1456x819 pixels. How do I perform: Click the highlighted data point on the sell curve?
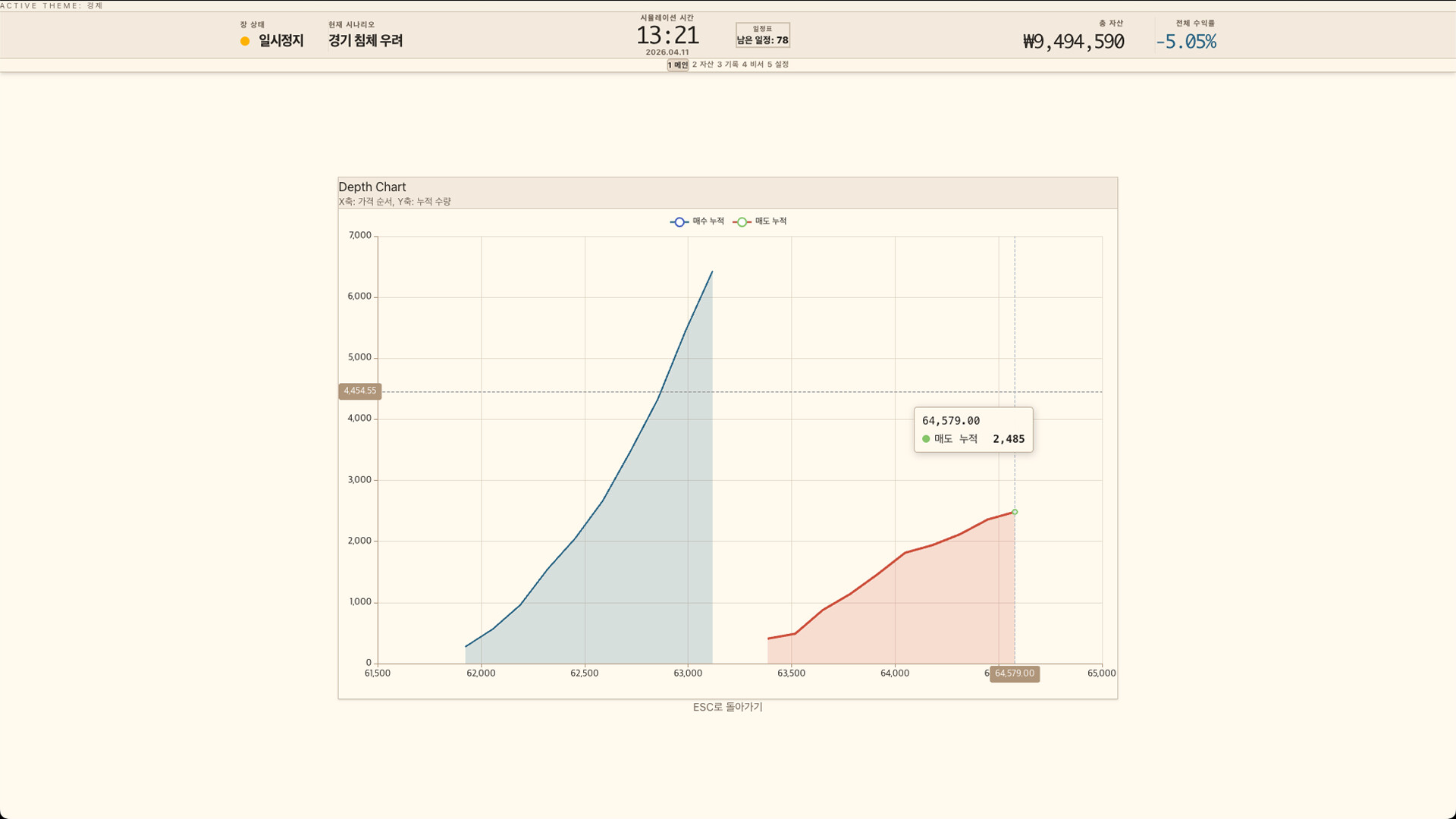[1014, 512]
